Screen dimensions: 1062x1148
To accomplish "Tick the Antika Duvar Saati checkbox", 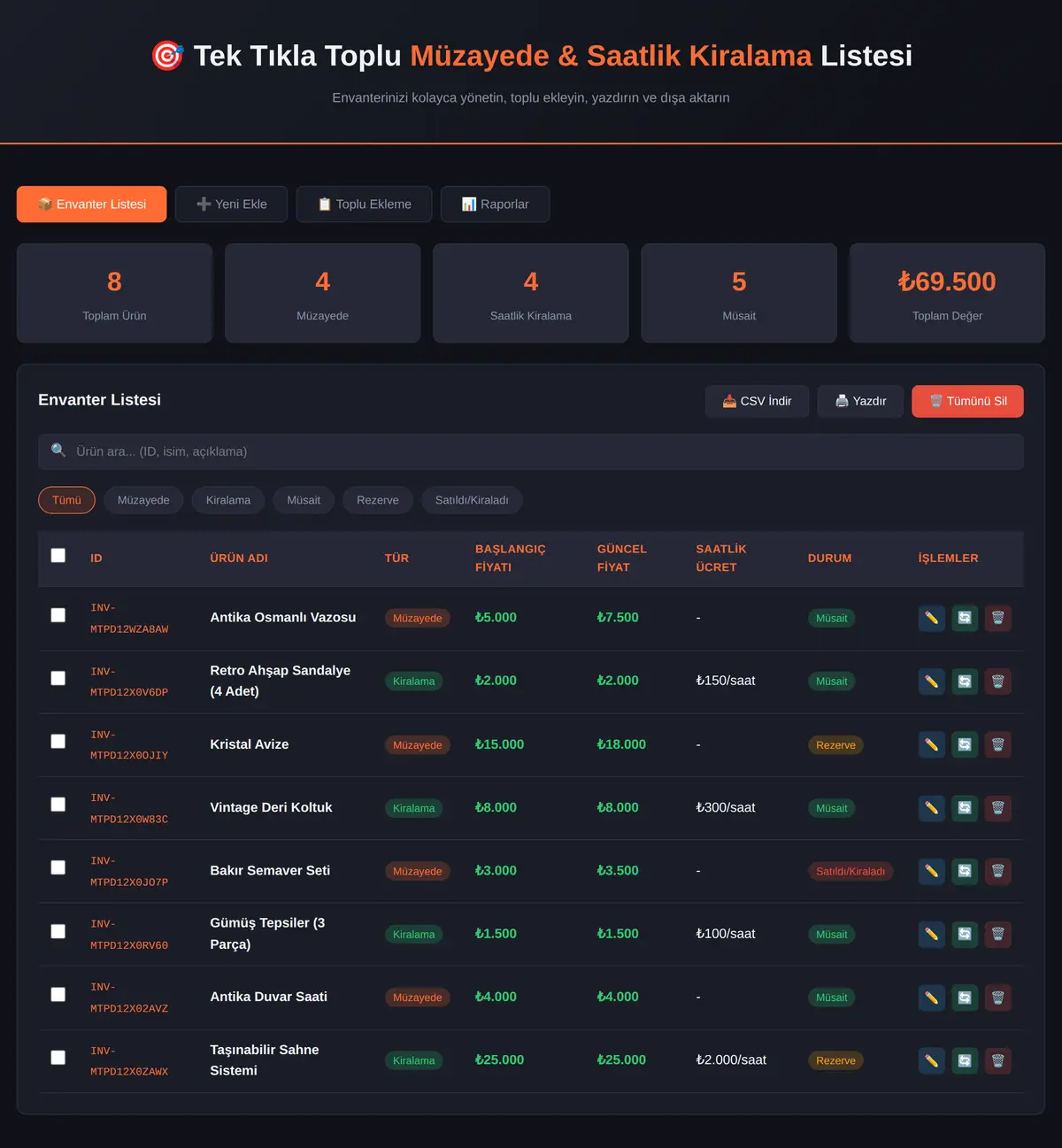I will [x=58, y=994].
